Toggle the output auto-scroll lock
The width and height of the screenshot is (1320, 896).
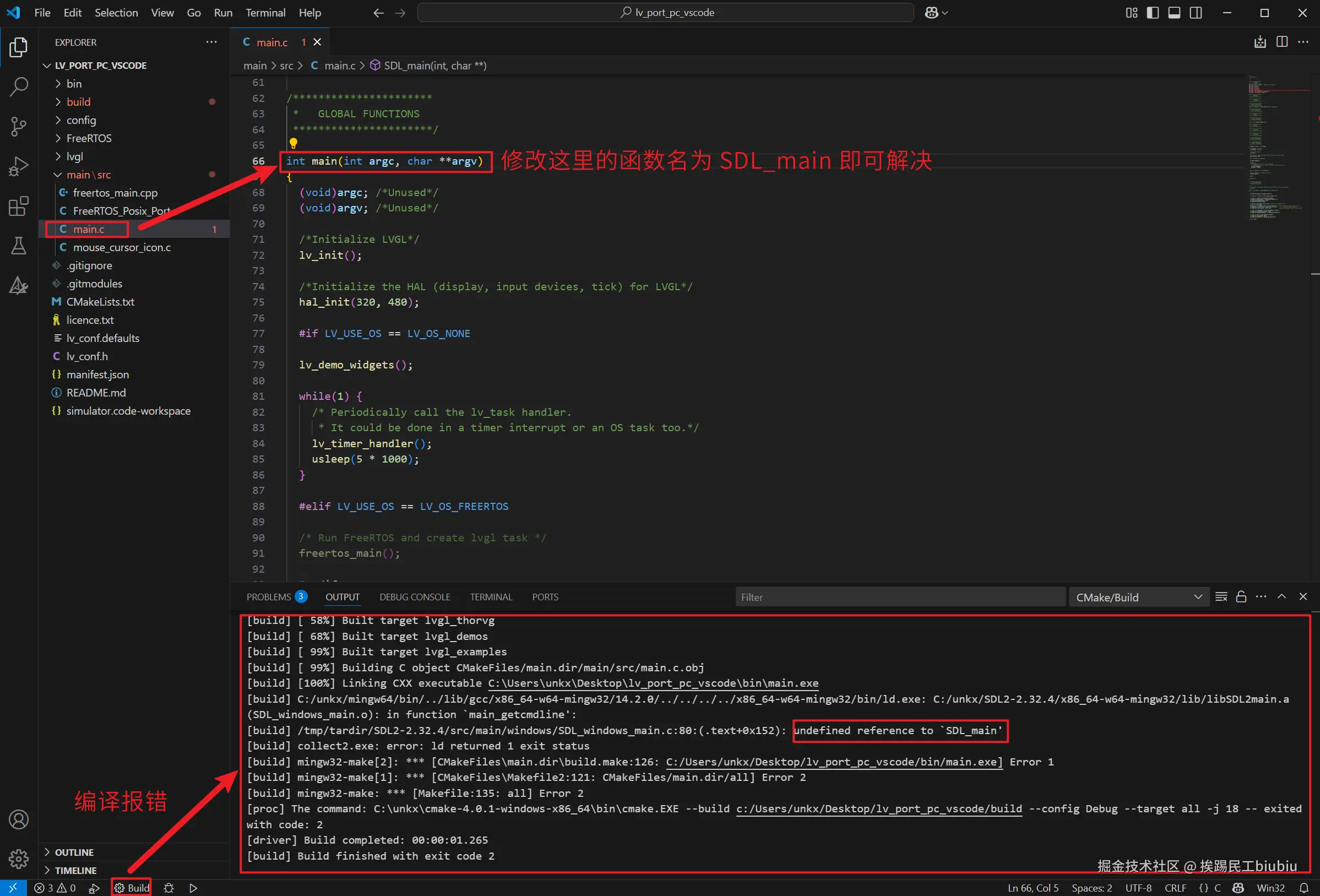click(x=1241, y=596)
